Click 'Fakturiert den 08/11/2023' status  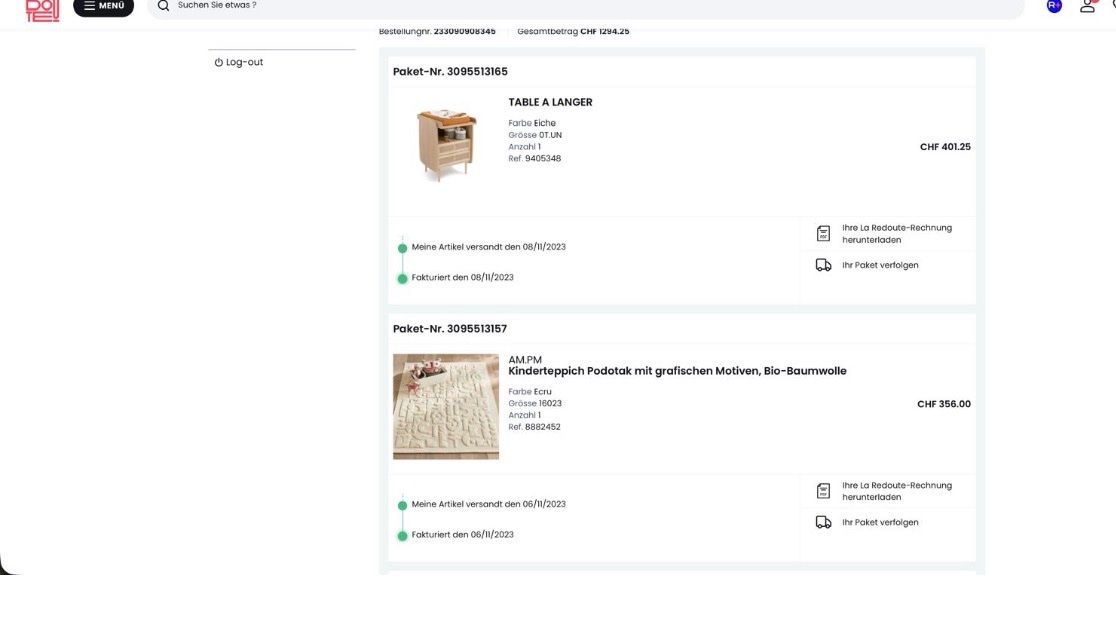point(463,278)
